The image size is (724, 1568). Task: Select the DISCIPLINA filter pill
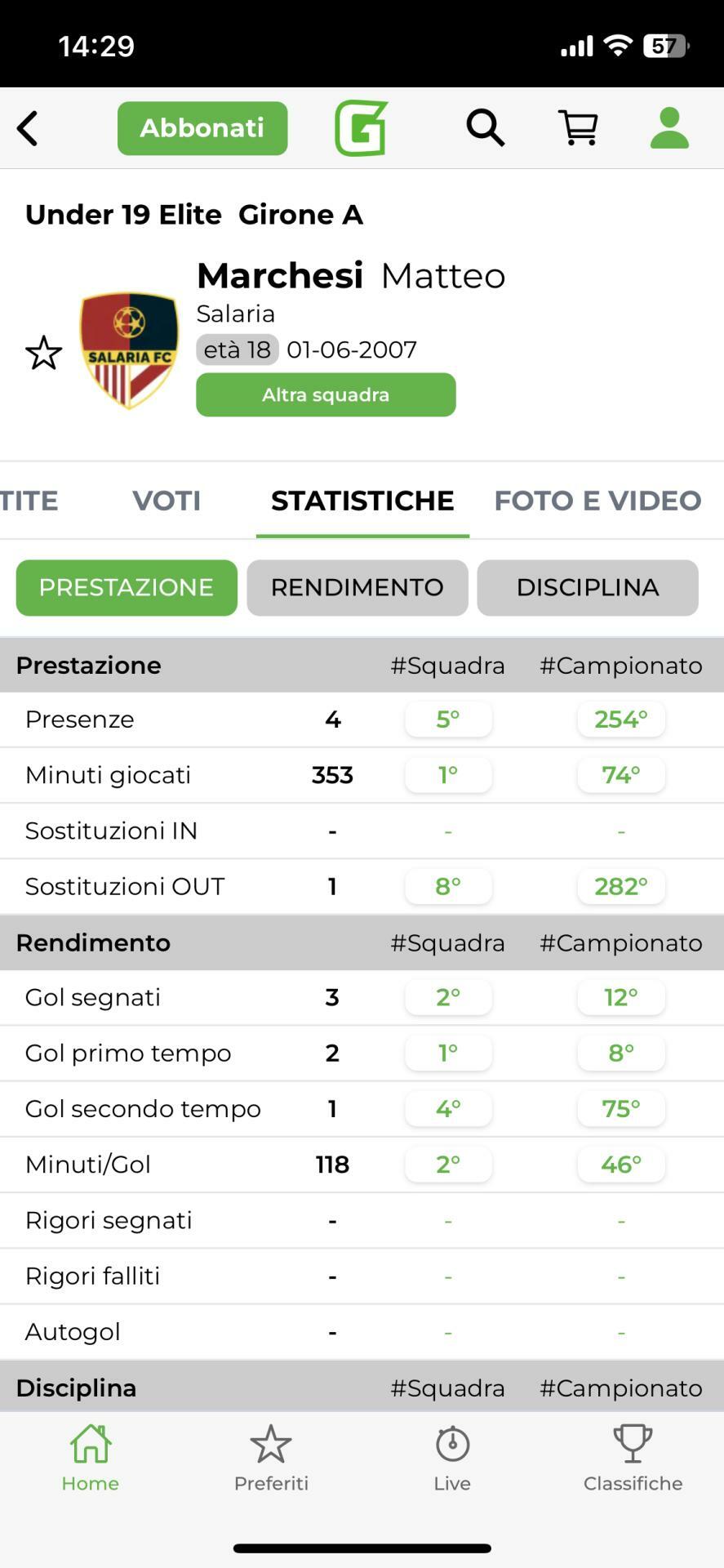588,587
